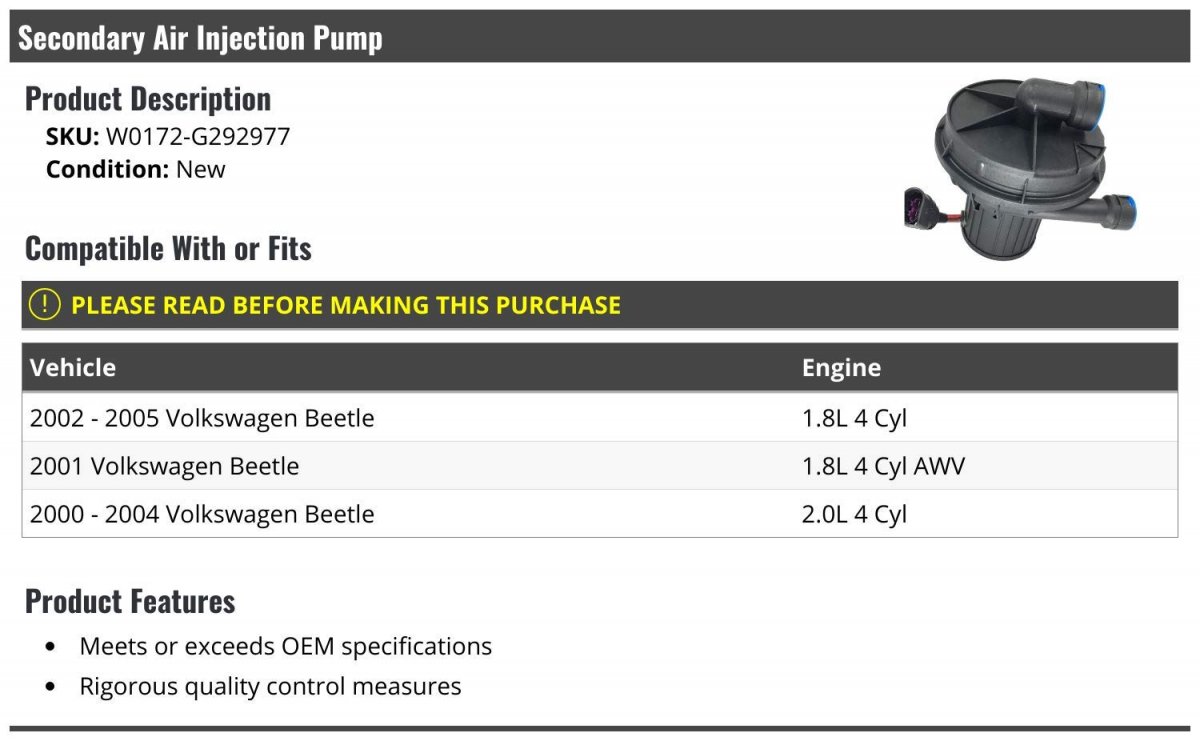
Task: Open the air injection pump product image
Action: click(x=1020, y=172)
